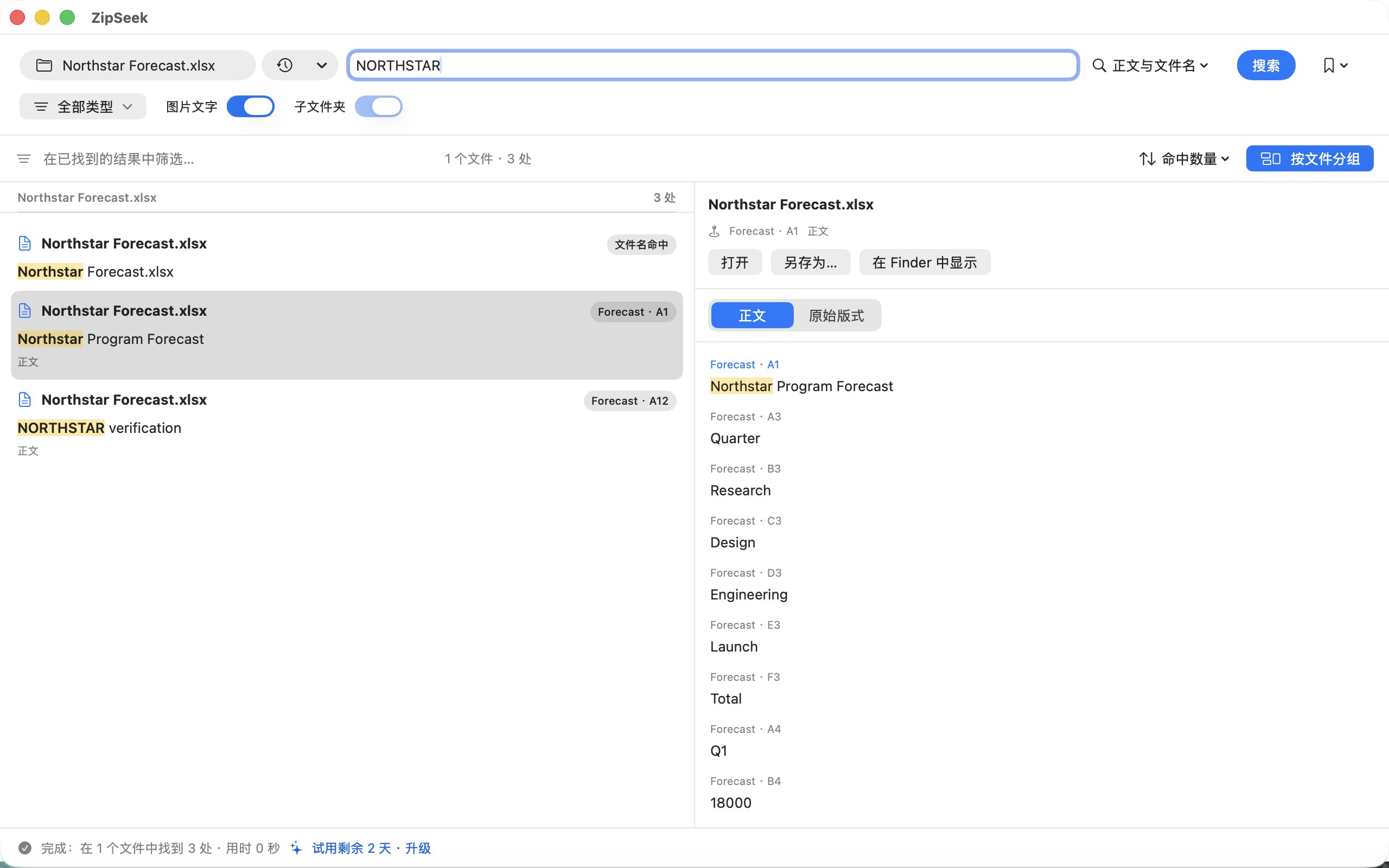Click the preview title Northstar Forecast.xlsx
1389x868 pixels.
point(791,205)
